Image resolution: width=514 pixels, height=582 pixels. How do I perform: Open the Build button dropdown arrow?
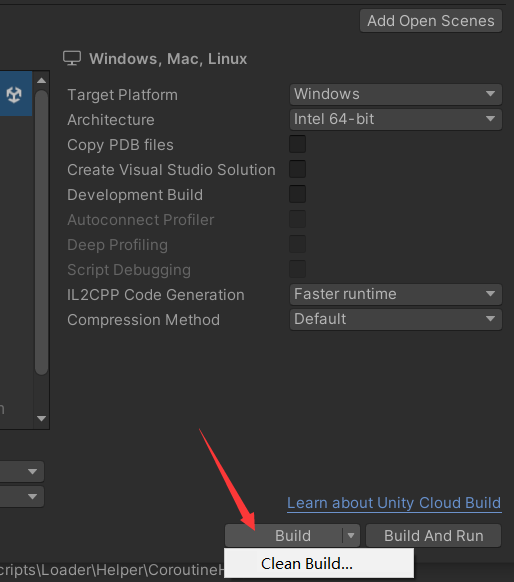(351, 536)
